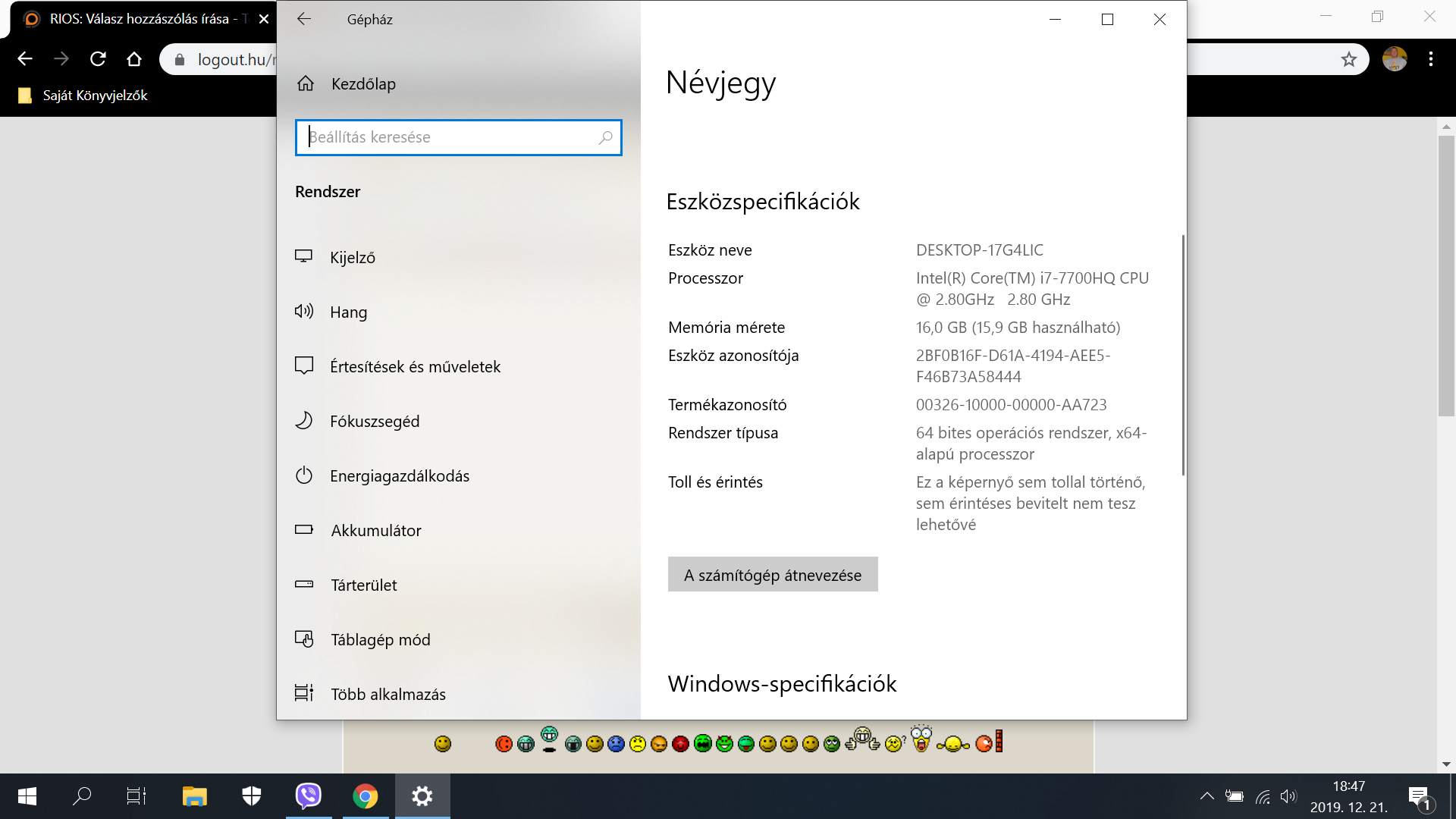Bookmark this page with star icon

(x=1348, y=59)
